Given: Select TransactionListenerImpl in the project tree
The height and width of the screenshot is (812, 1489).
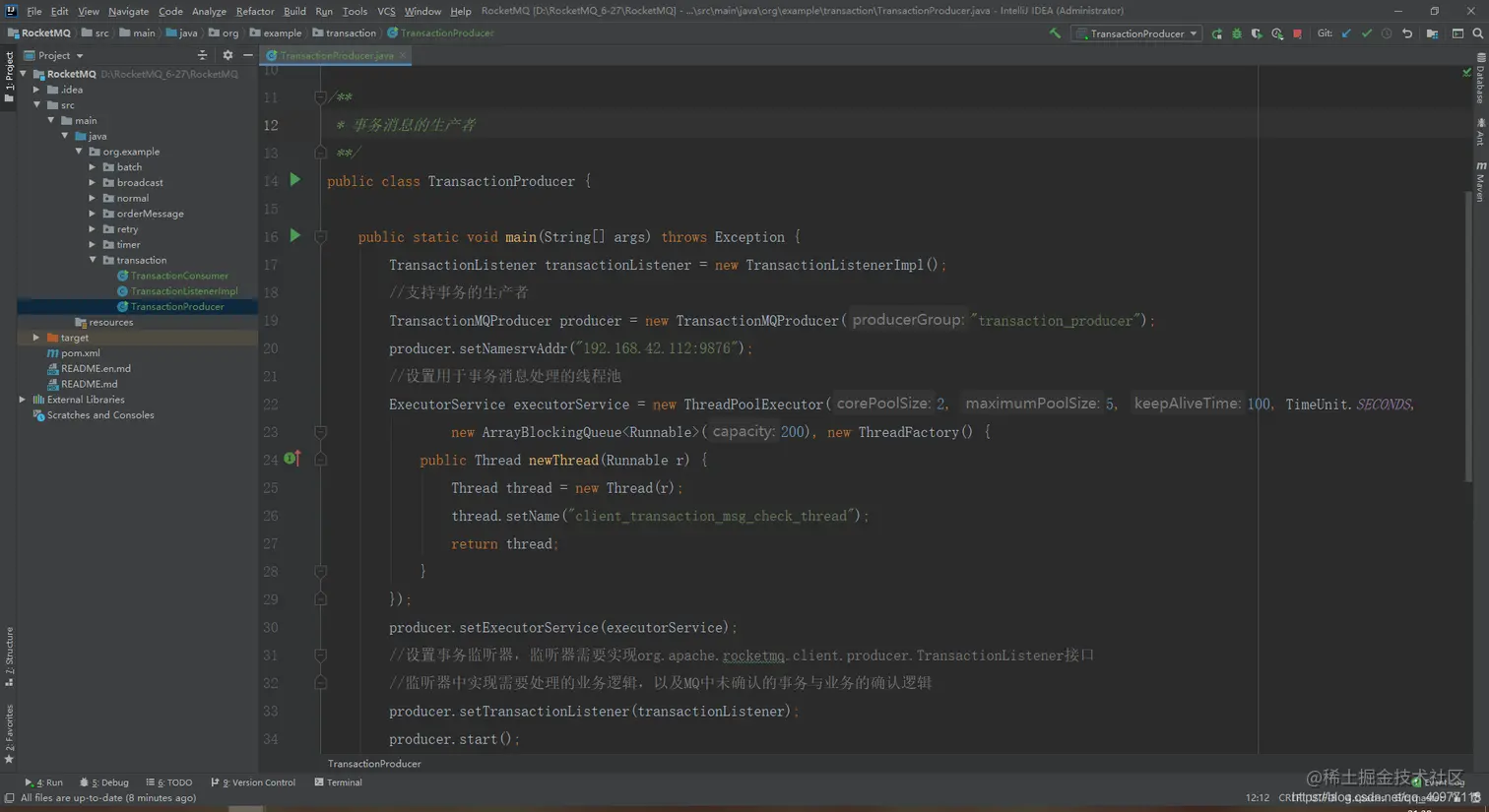Looking at the screenshot, I should [184, 291].
